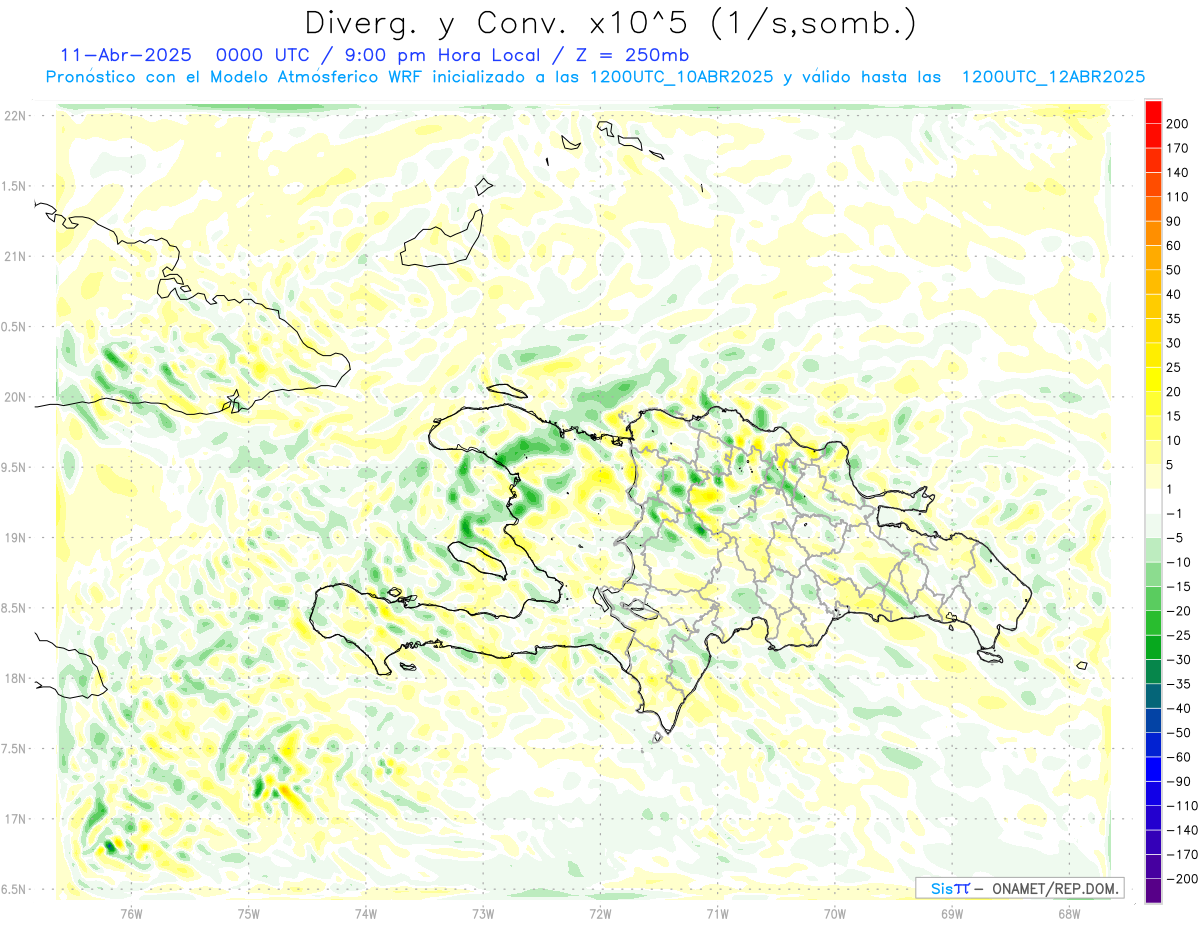Screen dimensions: 1200x927
Task: Click the 'Pronóstico con el Modelo Atmosferico WRF' subtitle
Action: point(233,77)
